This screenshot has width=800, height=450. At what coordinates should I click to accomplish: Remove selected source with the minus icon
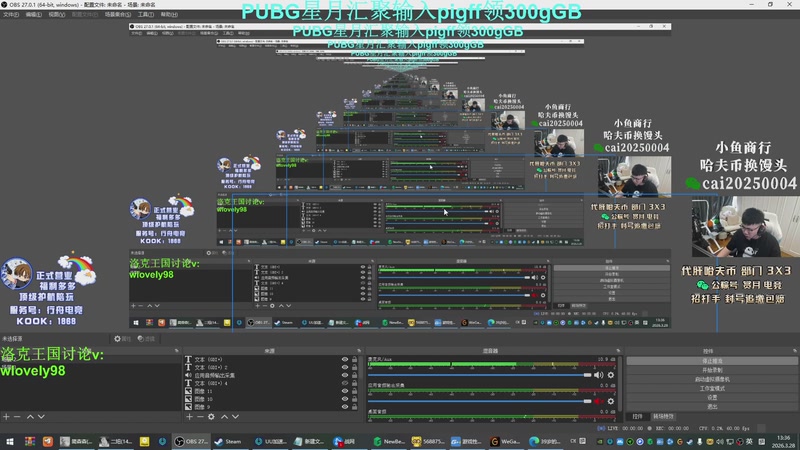pyautogui.click(x=200, y=417)
